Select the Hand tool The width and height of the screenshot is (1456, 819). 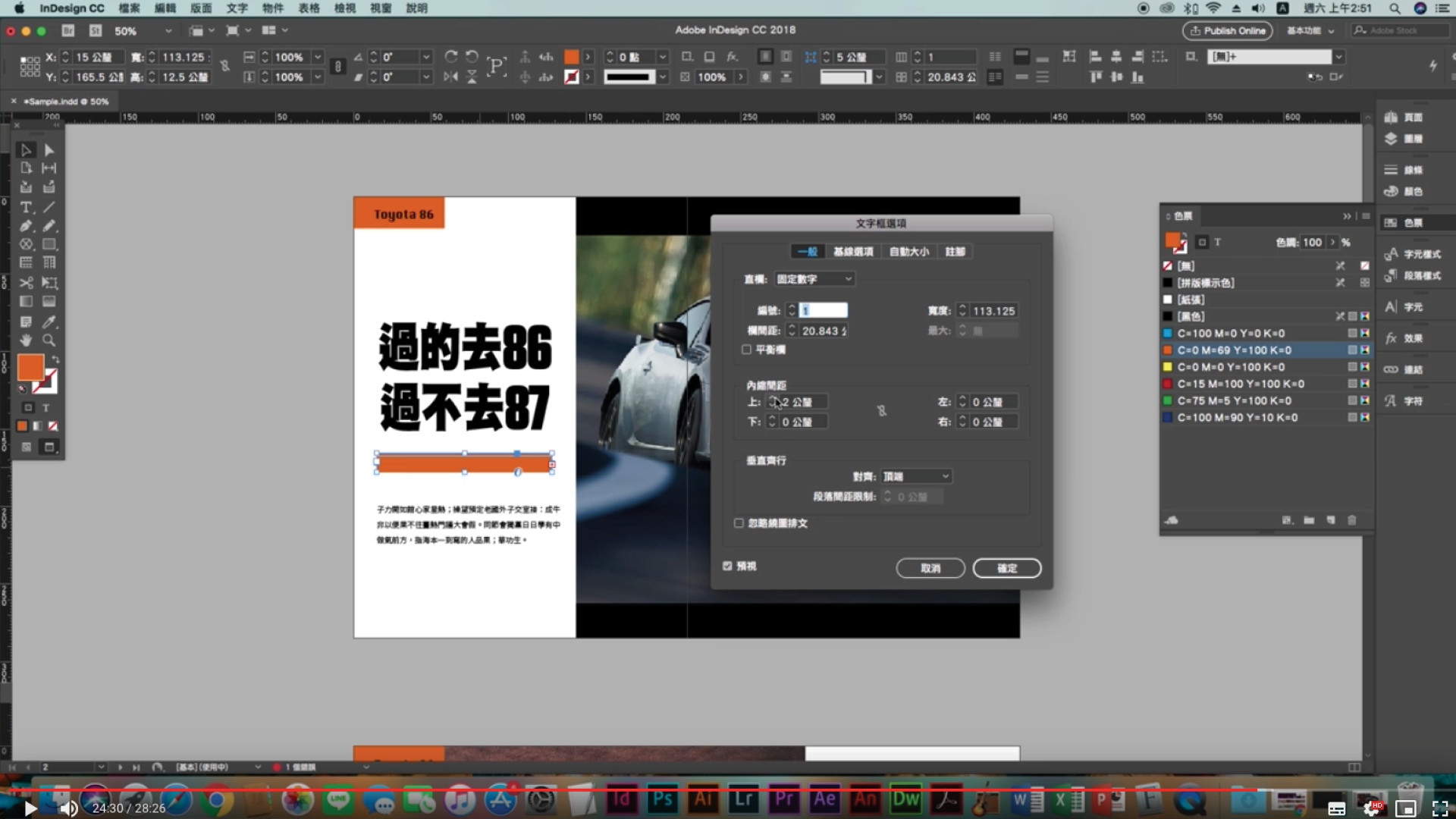pos(26,340)
